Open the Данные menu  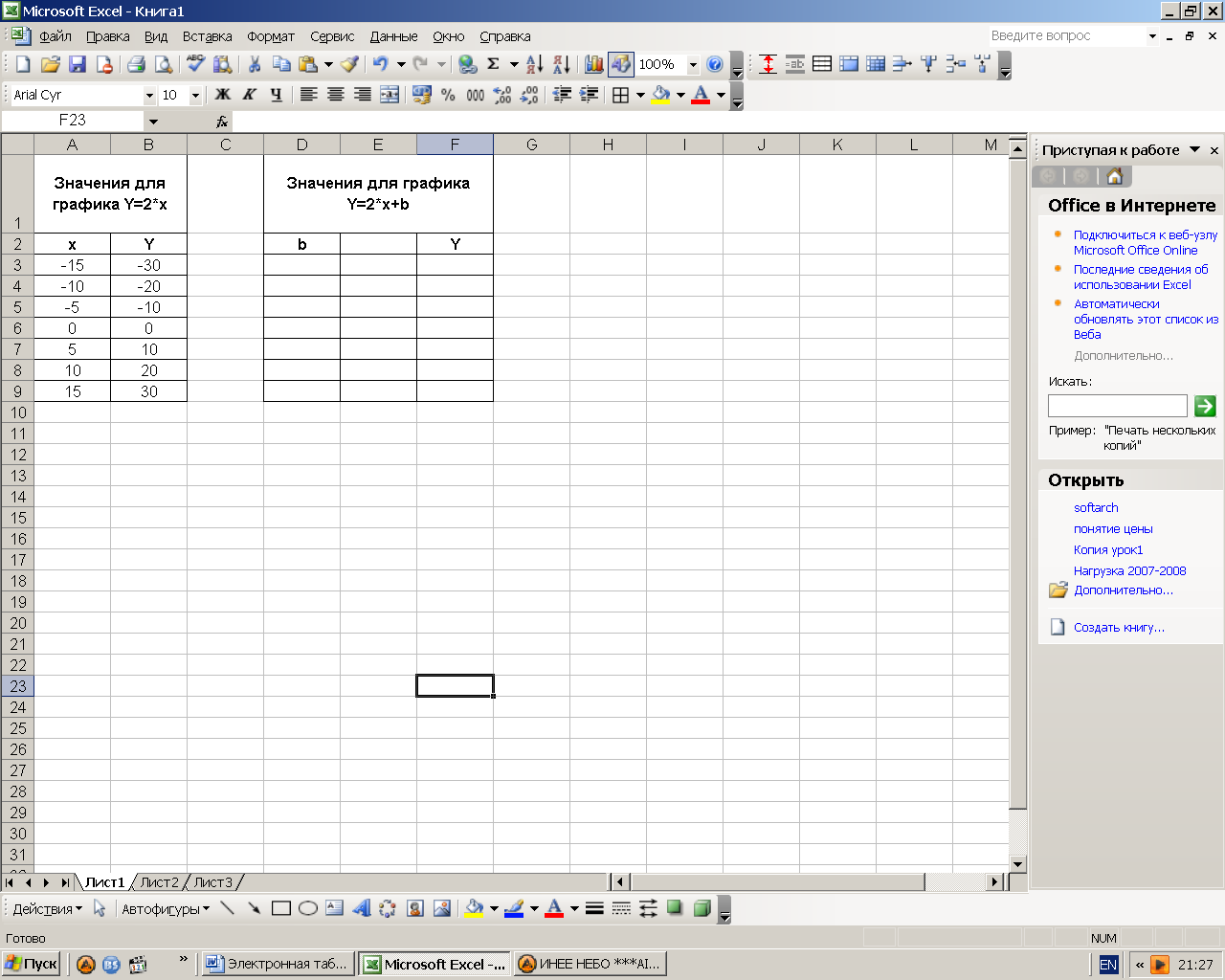(393, 36)
